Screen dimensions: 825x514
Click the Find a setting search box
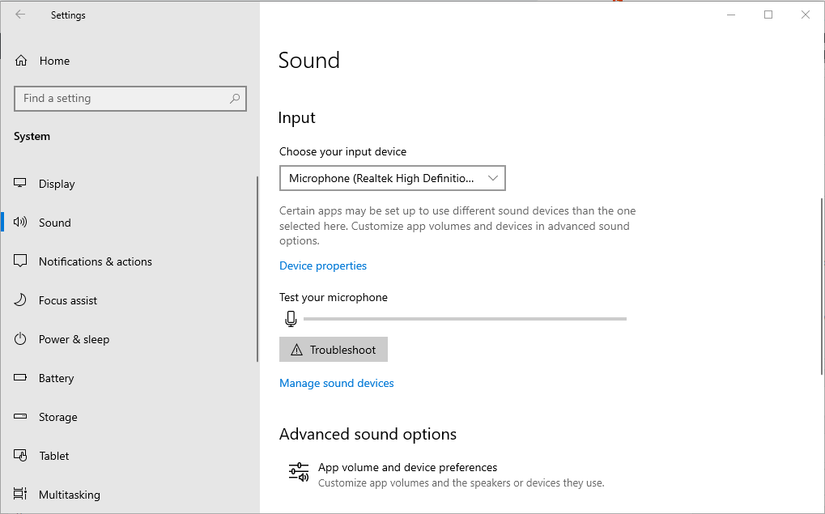tap(130, 98)
